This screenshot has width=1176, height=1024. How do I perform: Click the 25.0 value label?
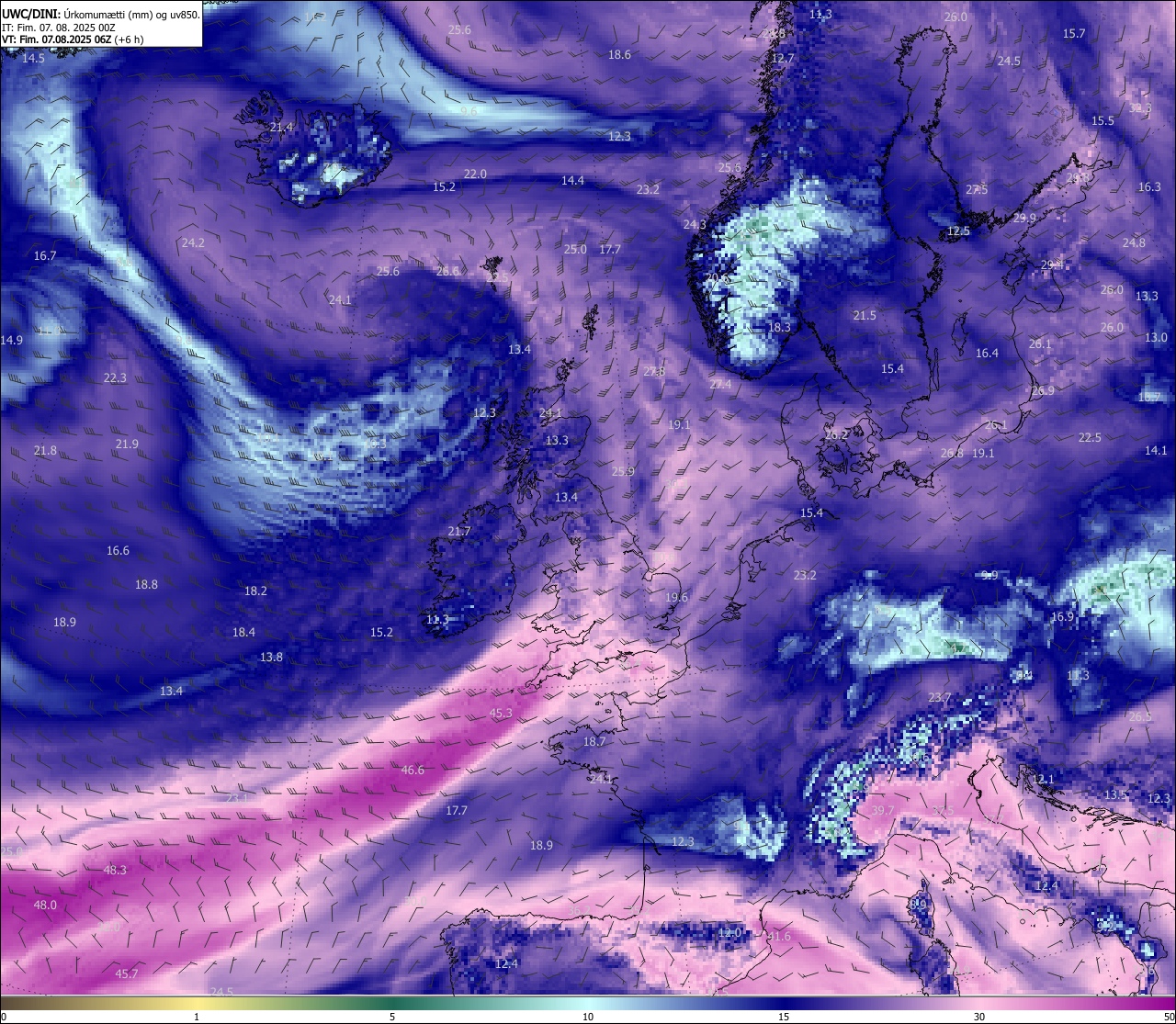tap(575, 249)
